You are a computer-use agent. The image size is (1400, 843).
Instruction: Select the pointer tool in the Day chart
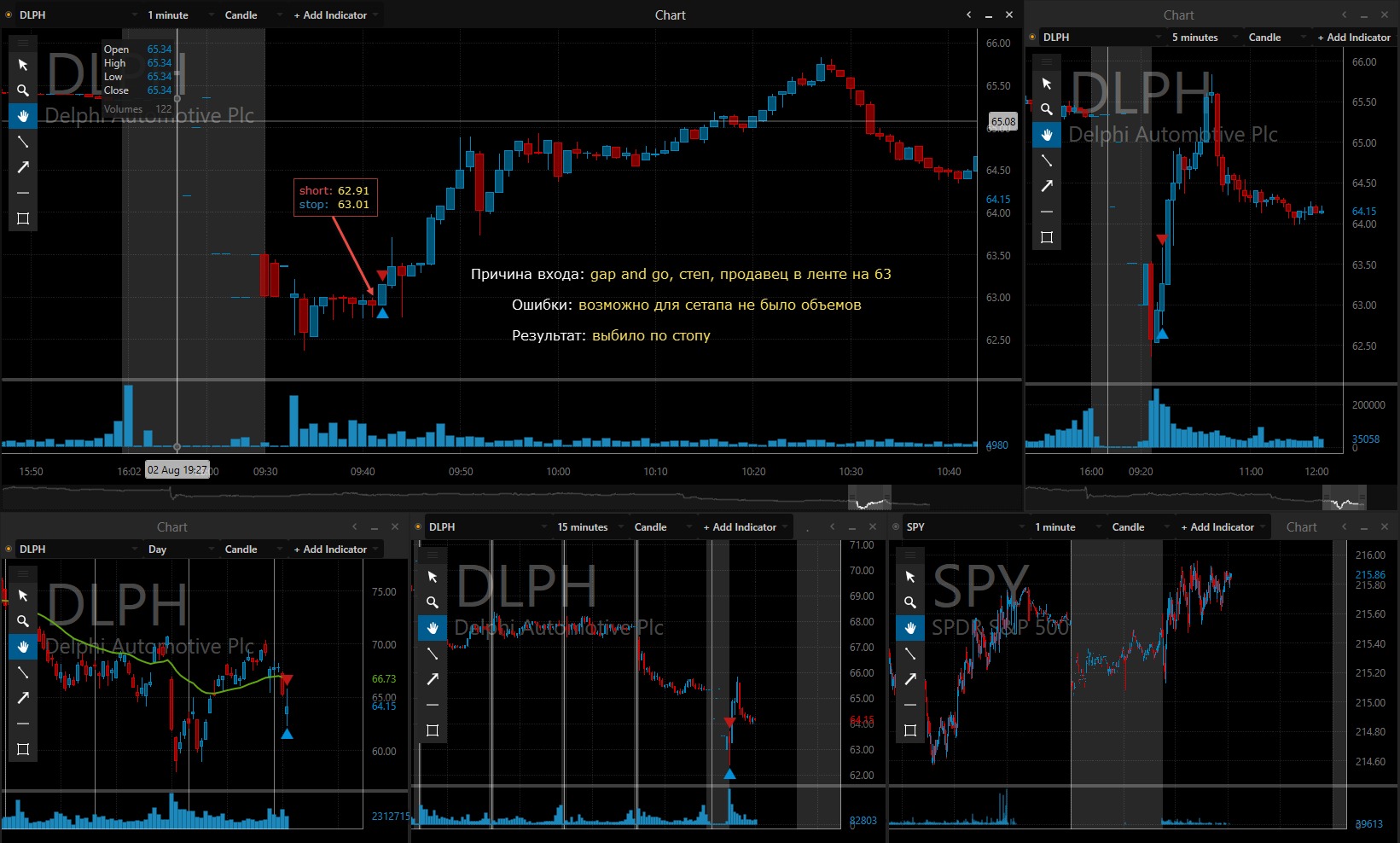23,596
